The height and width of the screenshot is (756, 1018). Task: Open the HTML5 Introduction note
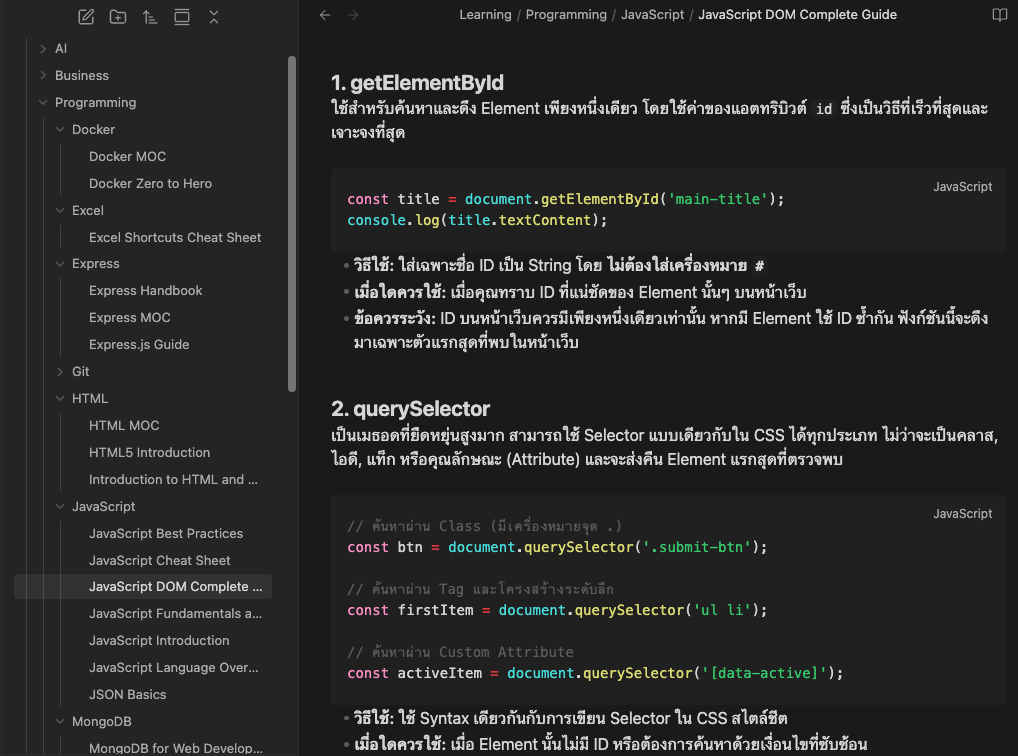[149, 453]
